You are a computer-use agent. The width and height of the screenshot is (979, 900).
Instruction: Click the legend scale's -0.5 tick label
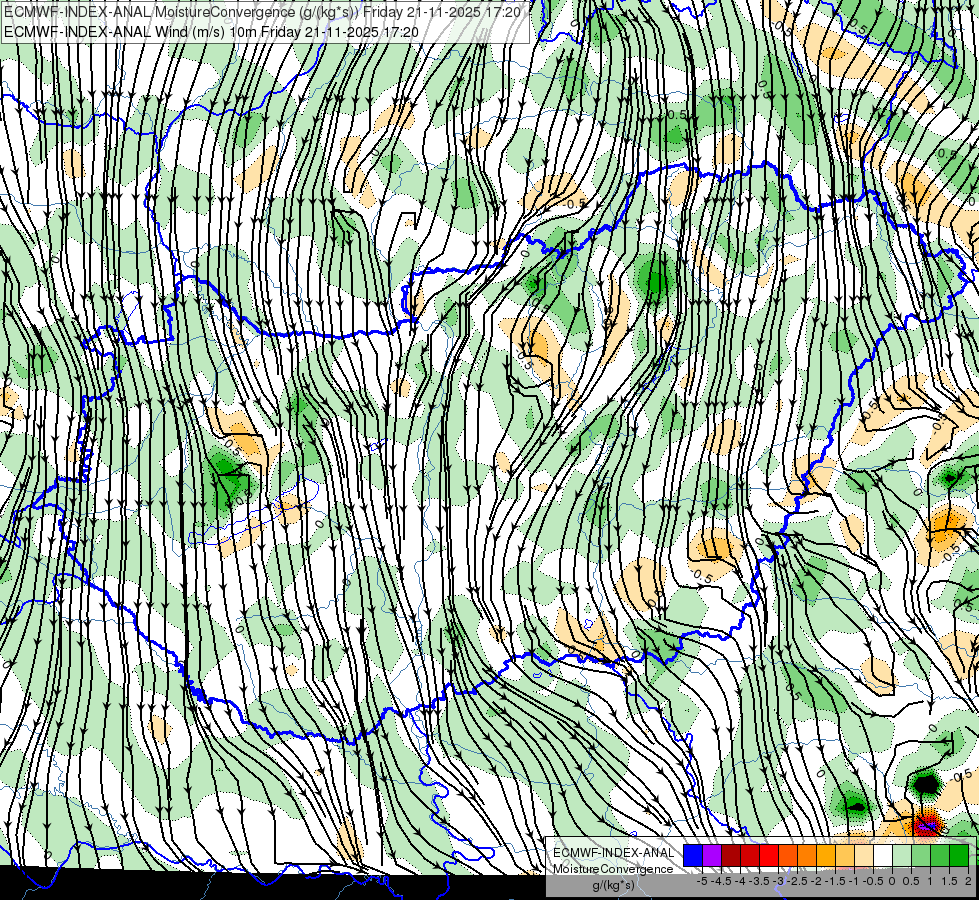pyautogui.click(x=873, y=881)
